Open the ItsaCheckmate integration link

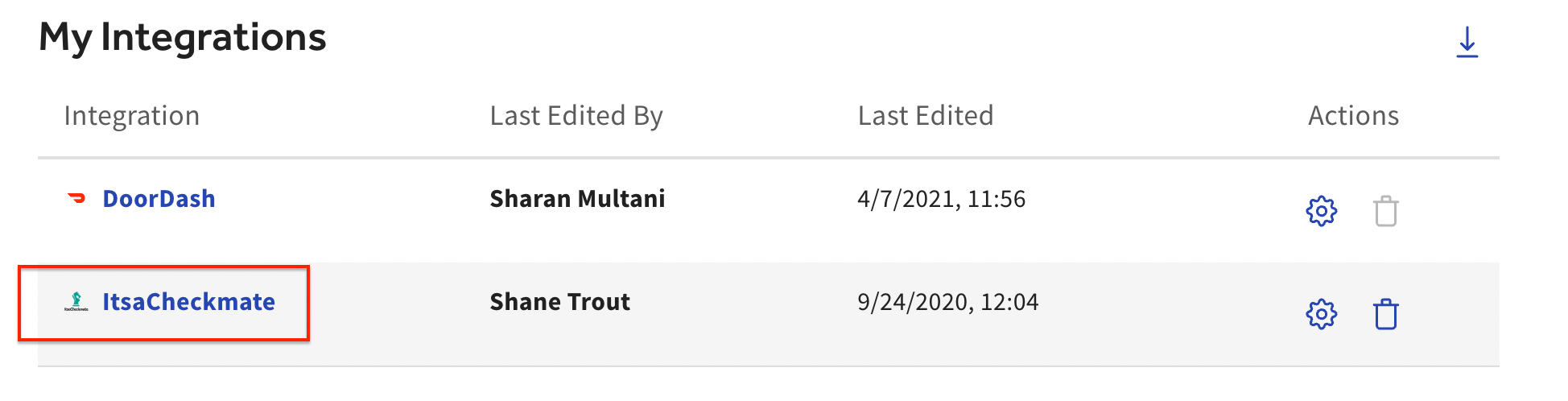(x=188, y=302)
